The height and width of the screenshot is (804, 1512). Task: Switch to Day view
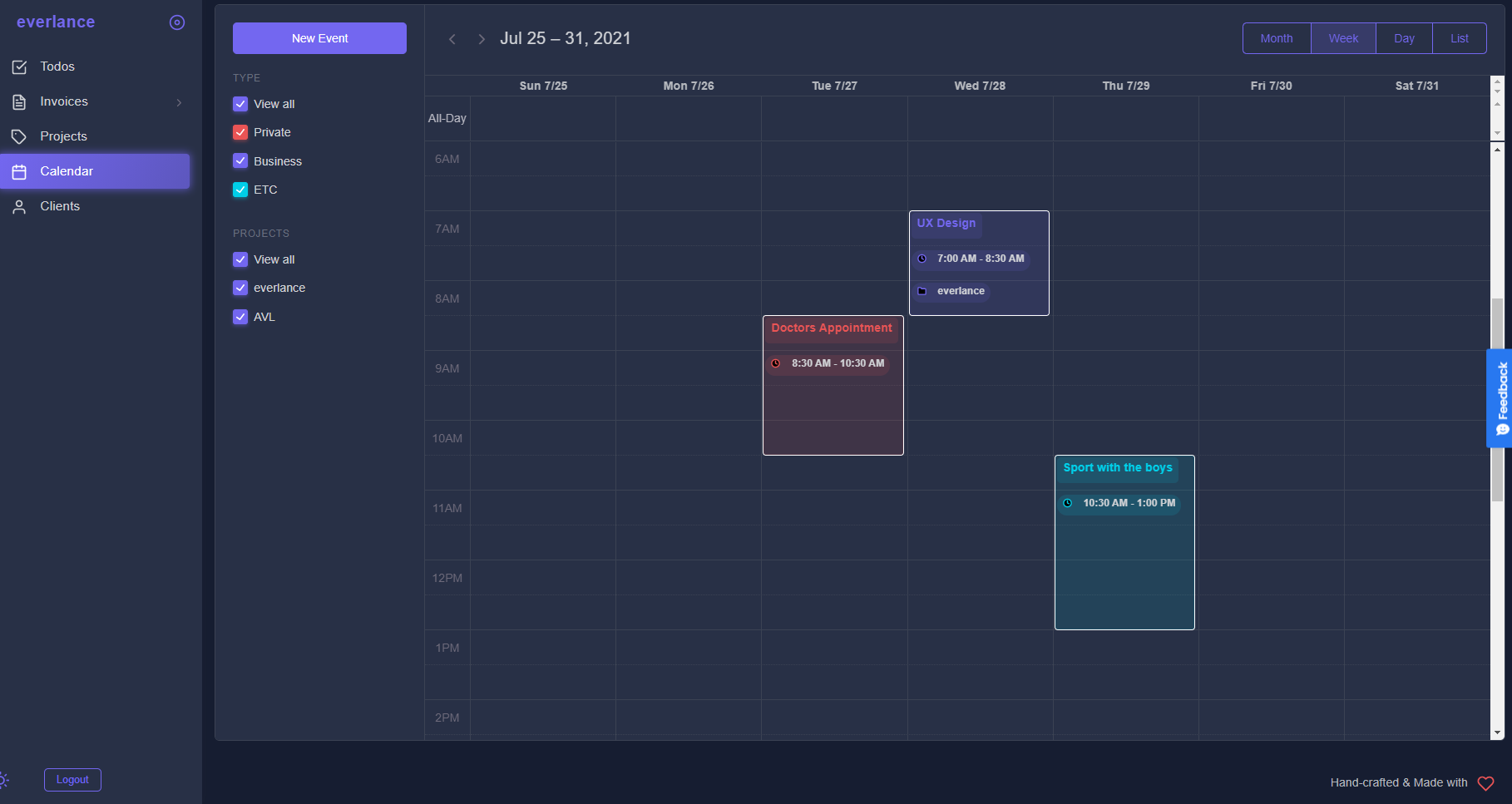[1404, 38]
